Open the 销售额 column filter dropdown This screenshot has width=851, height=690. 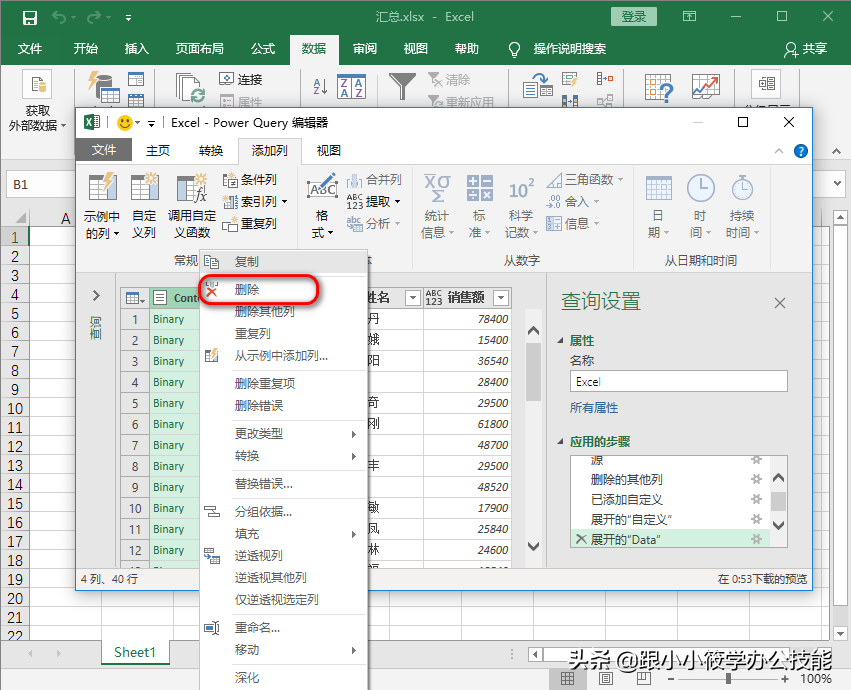501,298
